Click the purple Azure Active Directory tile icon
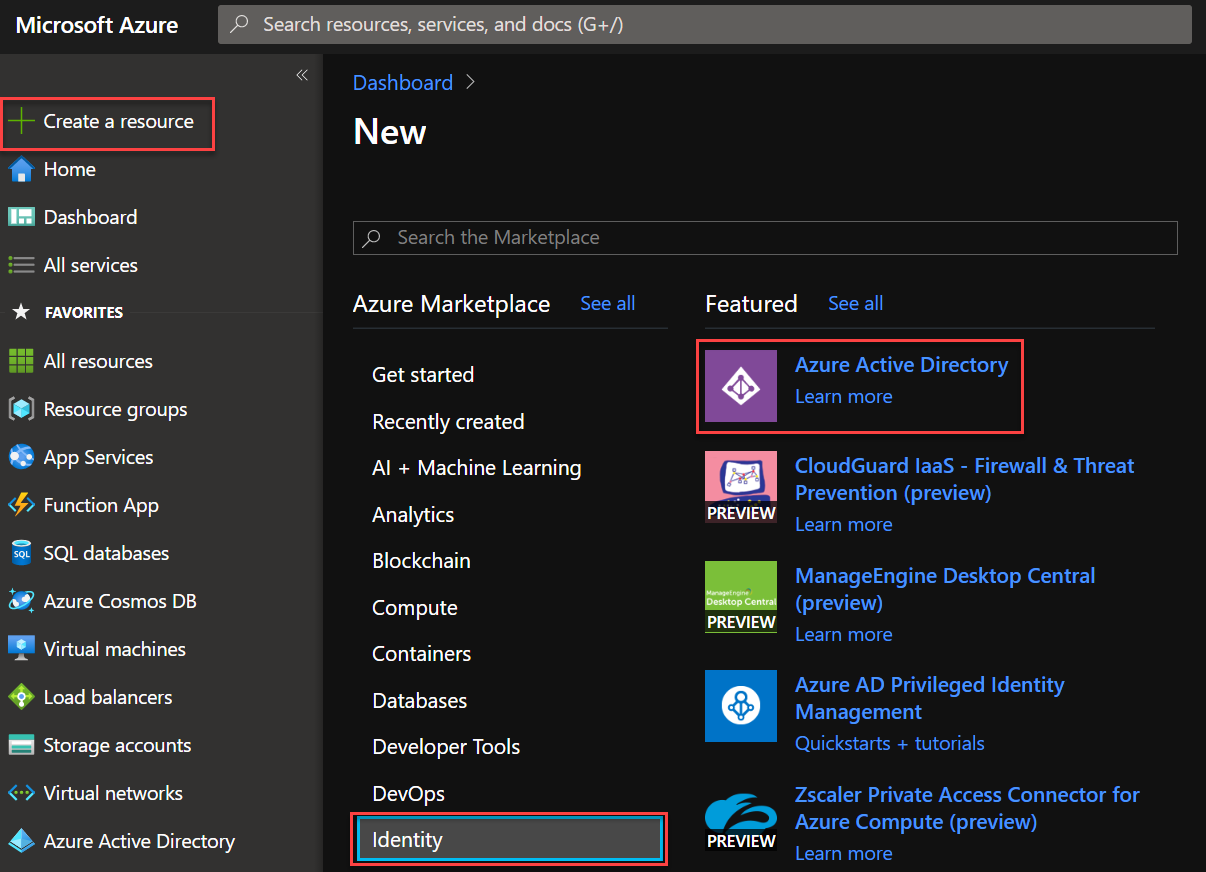The width and height of the screenshot is (1206, 872). pyautogui.click(x=741, y=386)
